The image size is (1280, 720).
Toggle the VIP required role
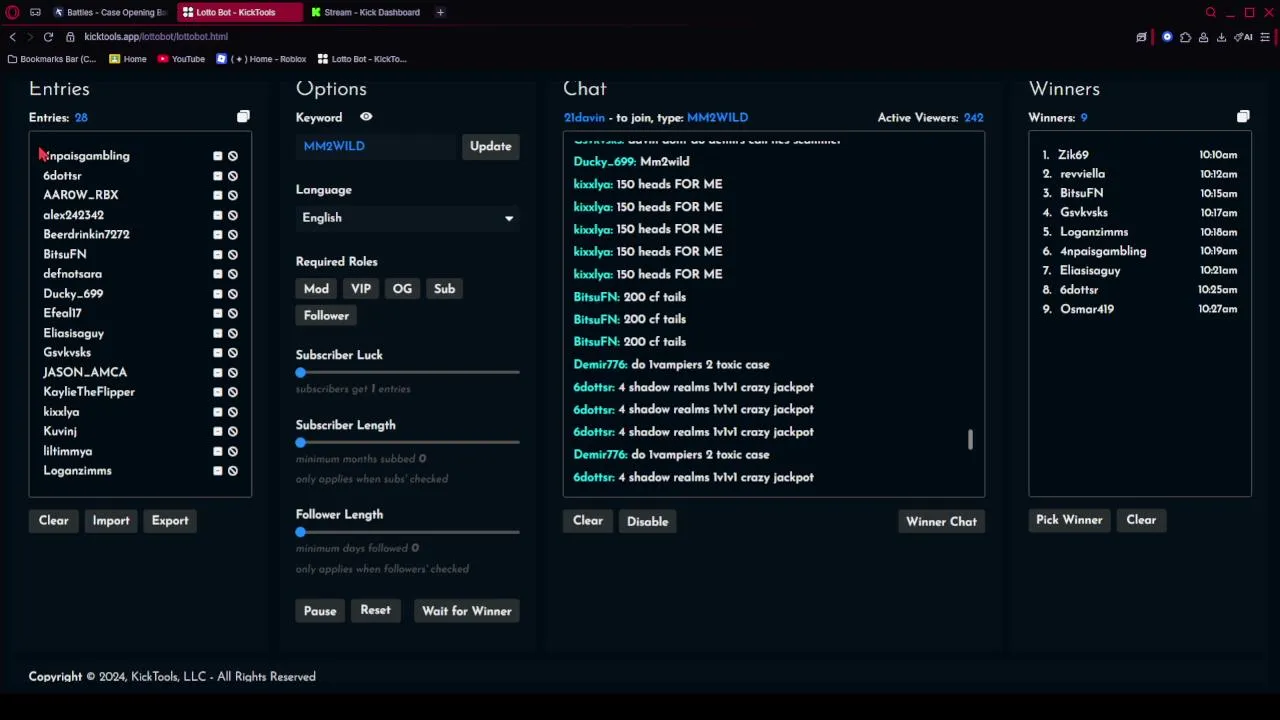click(361, 289)
